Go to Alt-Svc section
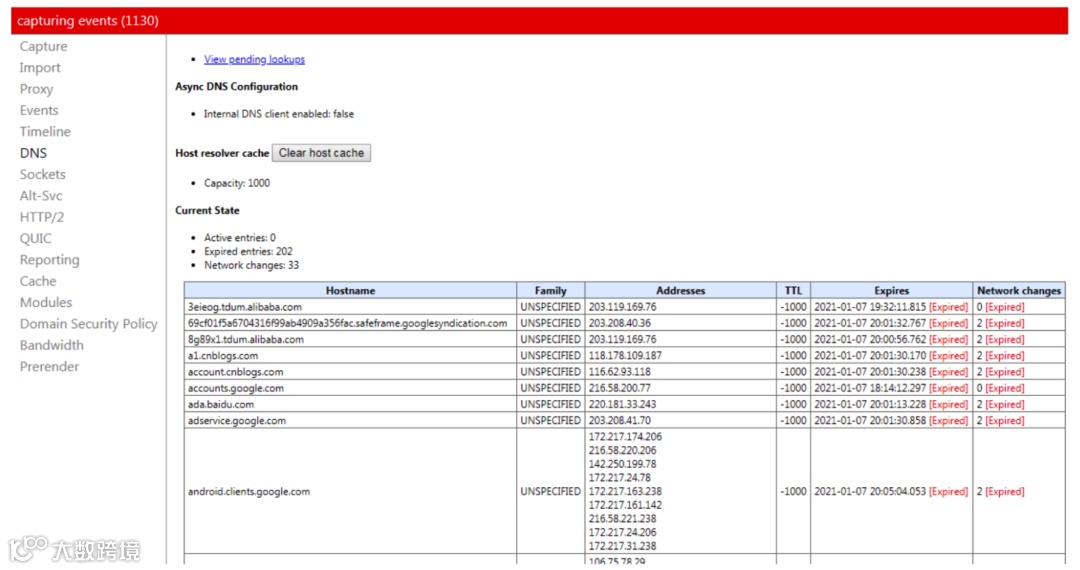This screenshot has width=1080, height=570. coord(41,196)
